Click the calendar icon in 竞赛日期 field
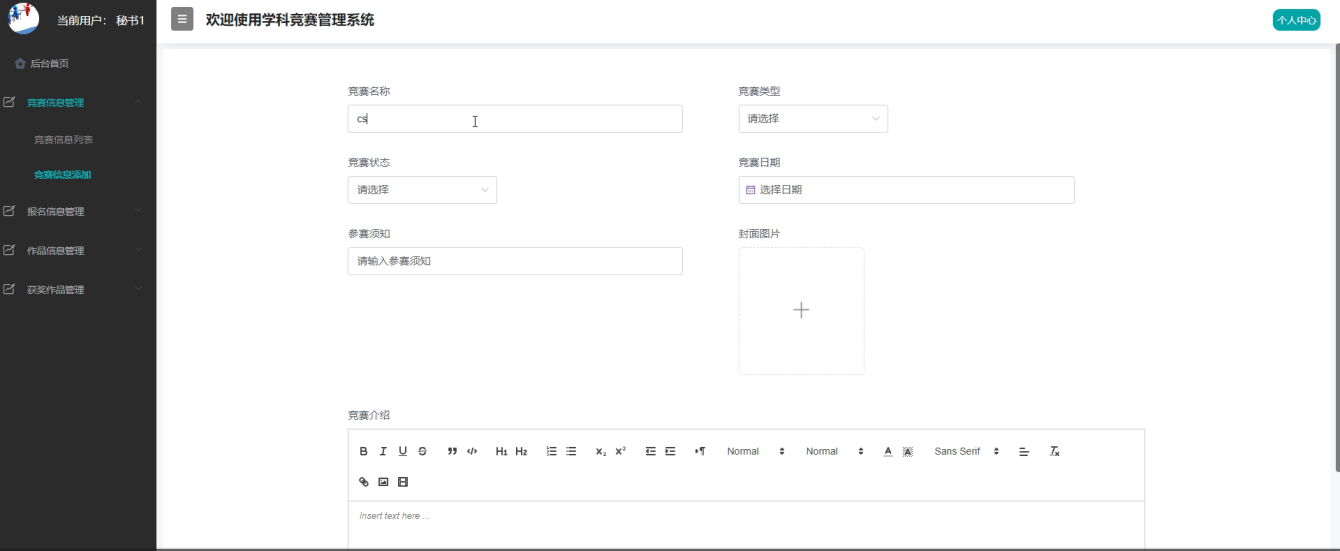Viewport: 1340px width, 551px height. [x=751, y=189]
